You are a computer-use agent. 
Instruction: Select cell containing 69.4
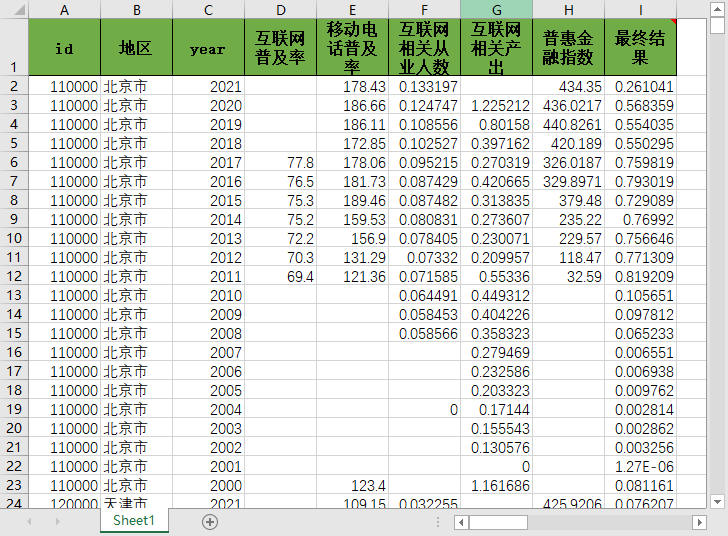click(x=280, y=277)
